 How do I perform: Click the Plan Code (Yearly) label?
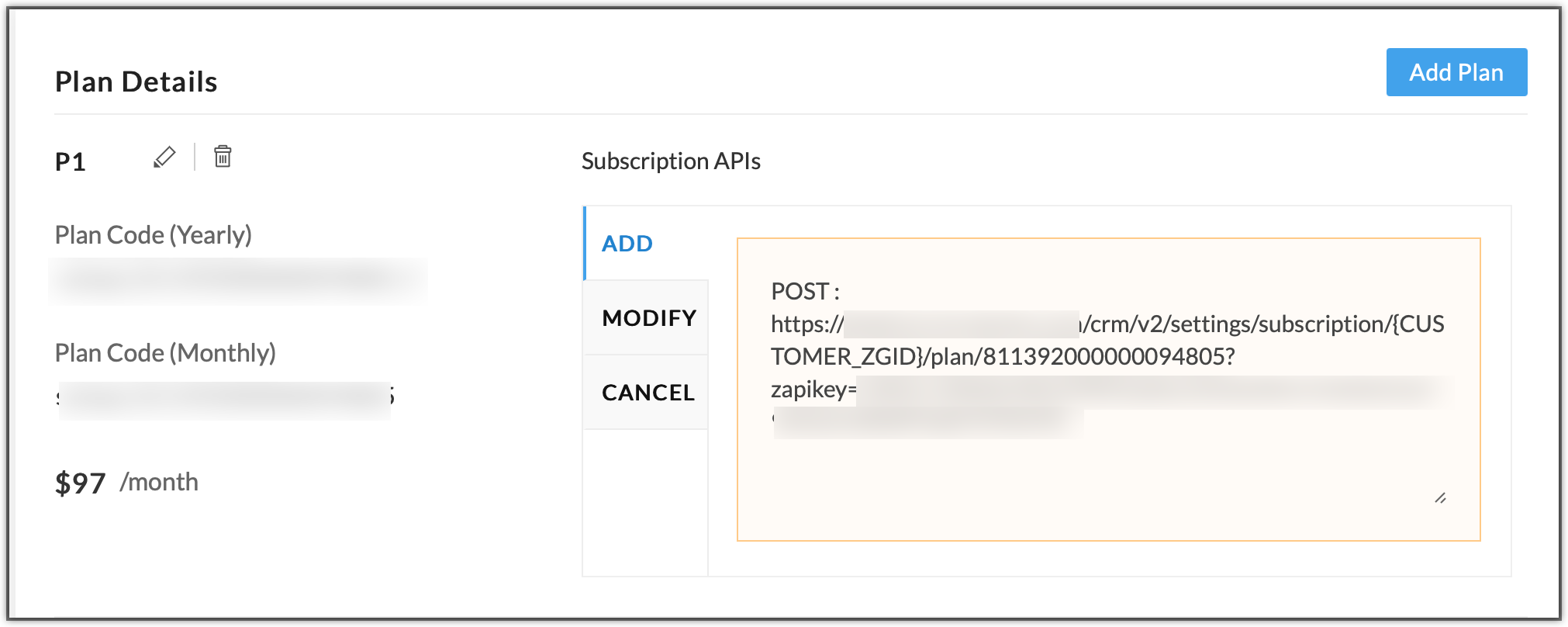point(154,234)
